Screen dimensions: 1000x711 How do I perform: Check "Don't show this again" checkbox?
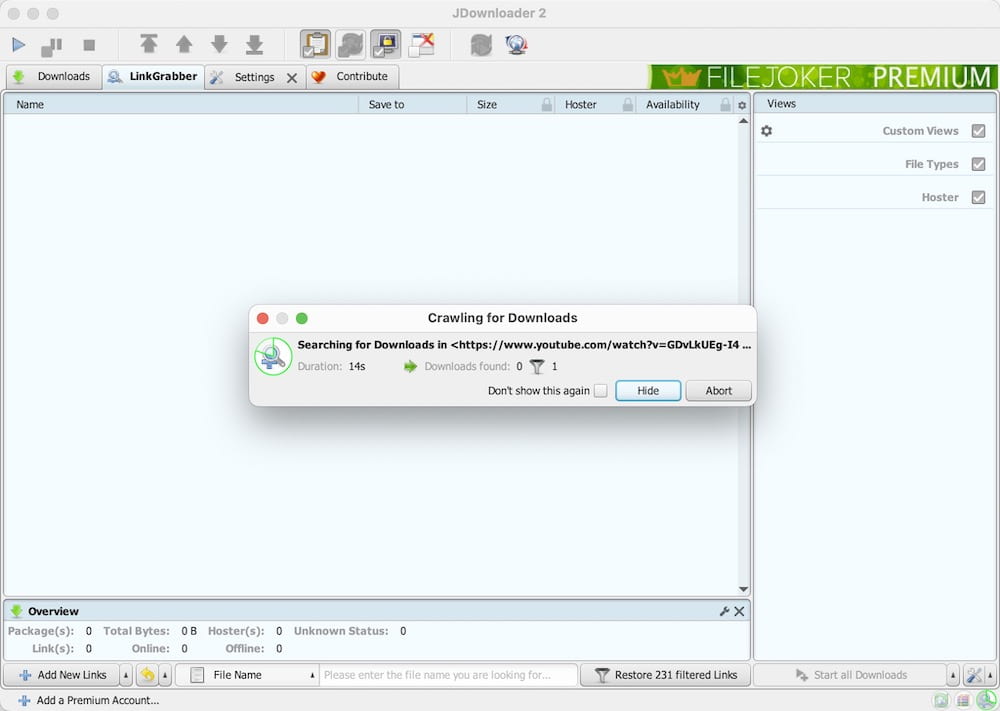coord(600,391)
